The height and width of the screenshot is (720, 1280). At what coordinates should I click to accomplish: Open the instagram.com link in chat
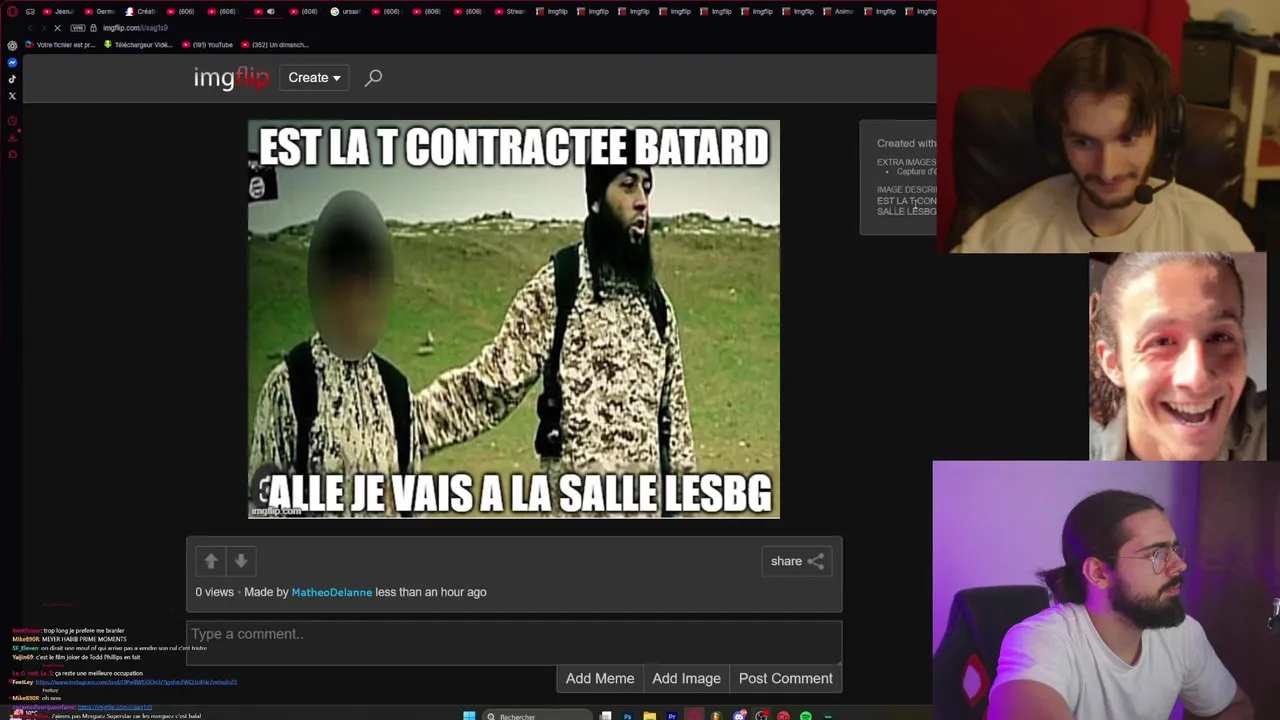[x=136, y=682]
